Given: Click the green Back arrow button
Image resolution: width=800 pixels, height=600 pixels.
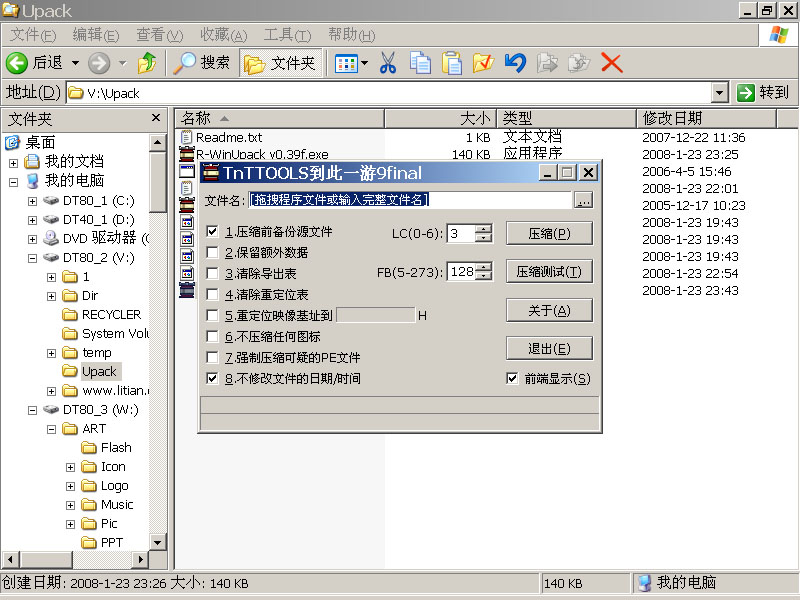Looking at the screenshot, I should click(x=17, y=63).
